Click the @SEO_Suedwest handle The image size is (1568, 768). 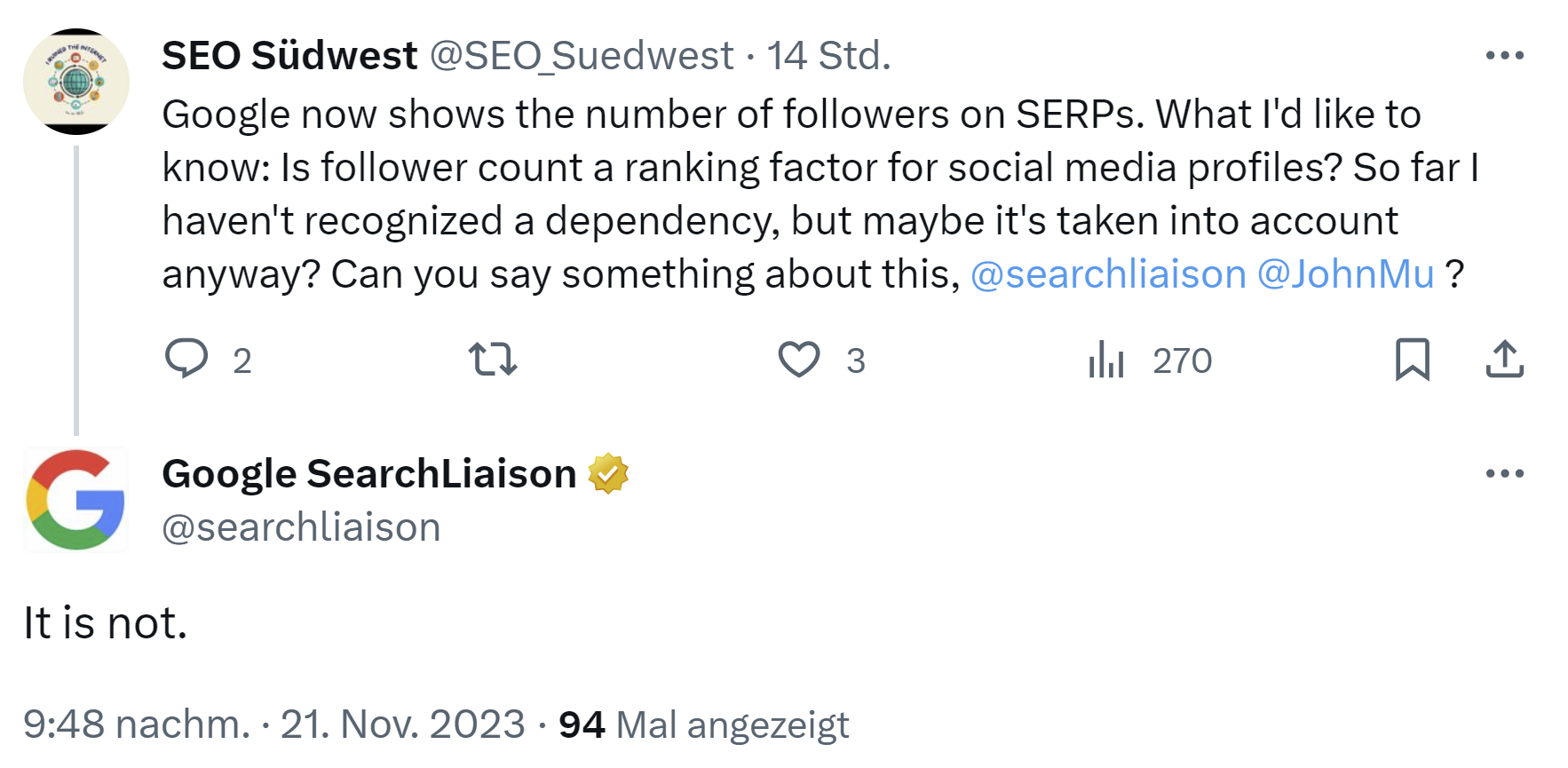pos(579,55)
